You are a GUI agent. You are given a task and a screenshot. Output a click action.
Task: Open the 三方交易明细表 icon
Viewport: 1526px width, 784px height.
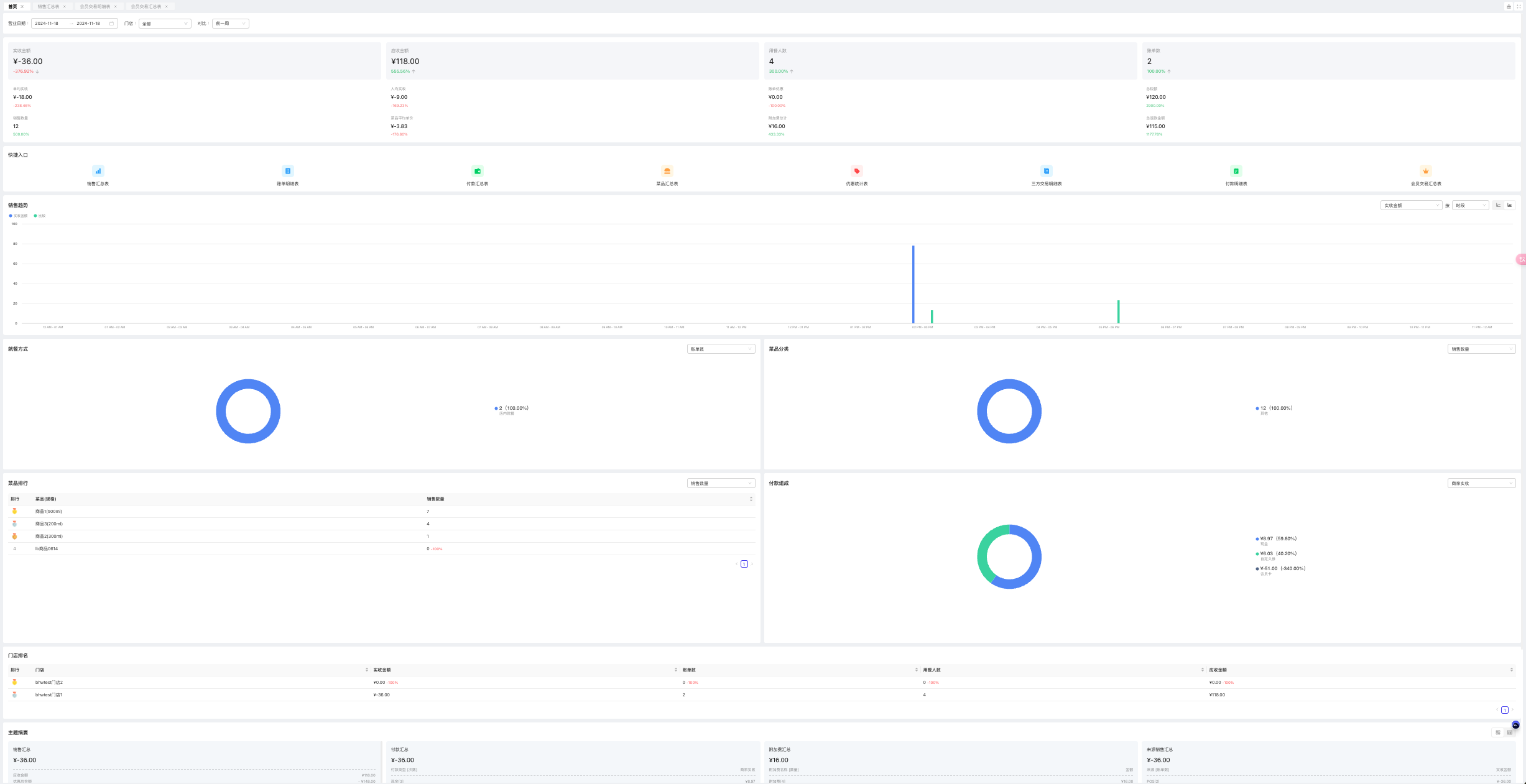(x=1047, y=171)
